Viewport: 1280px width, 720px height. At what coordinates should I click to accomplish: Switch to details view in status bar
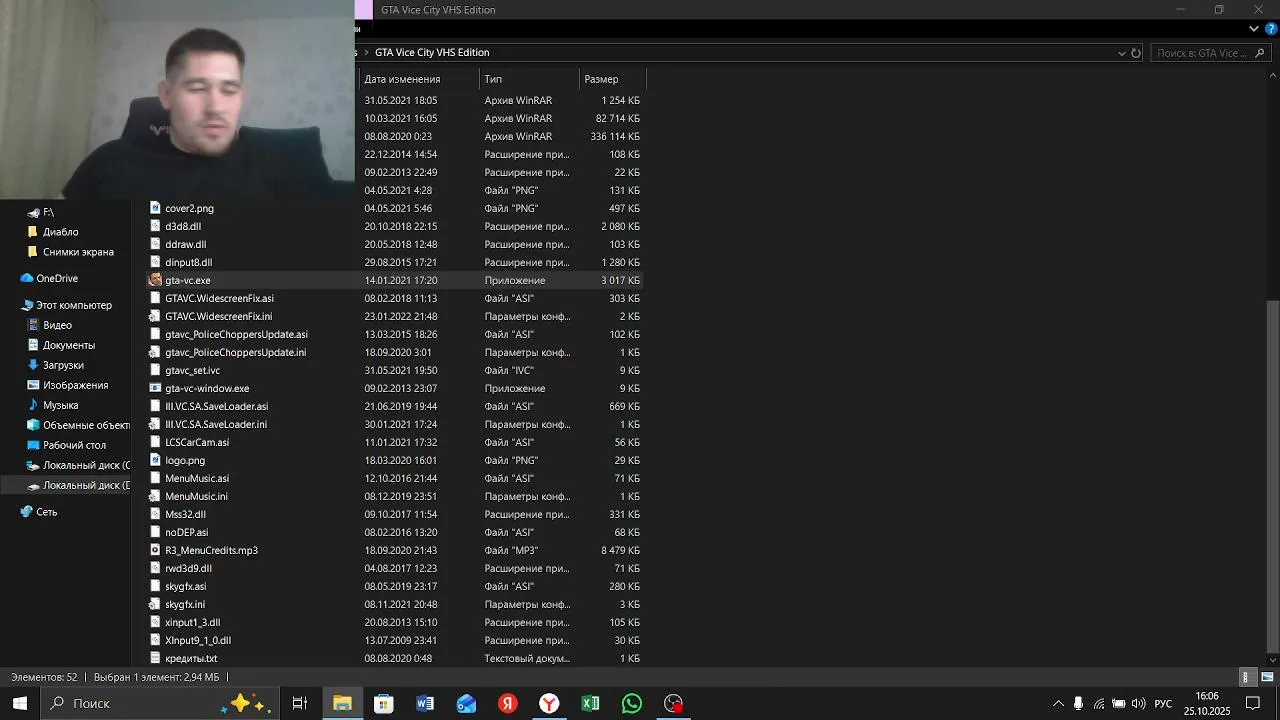tap(1246, 677)
